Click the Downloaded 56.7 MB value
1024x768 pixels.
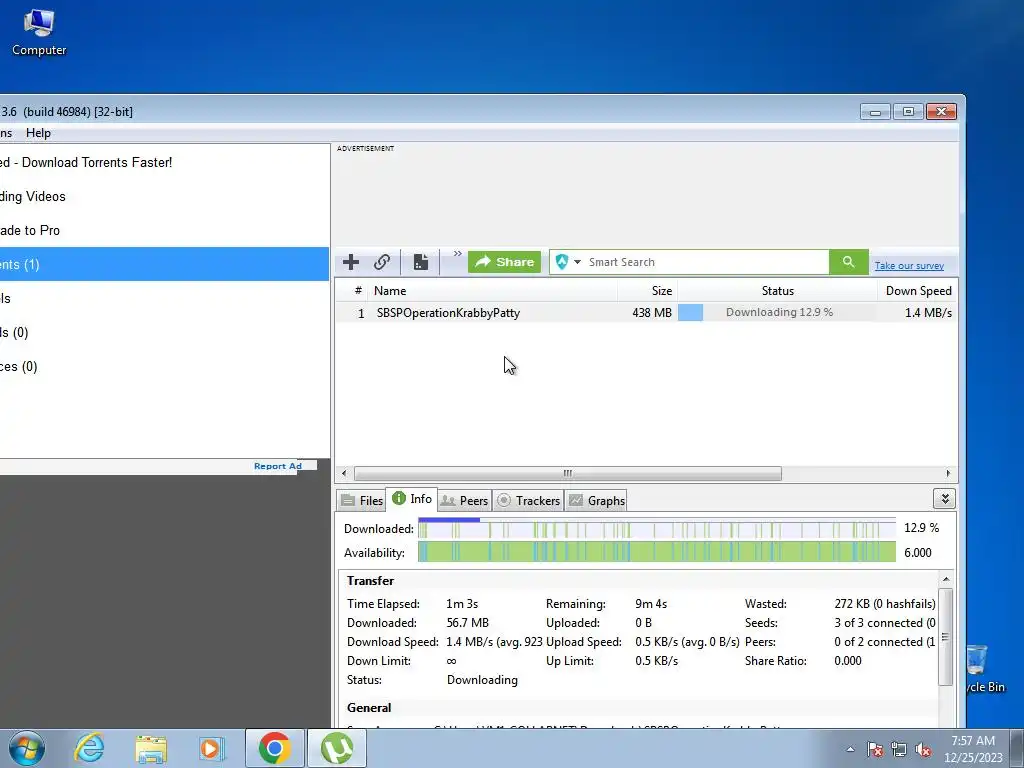click(468, 623)
